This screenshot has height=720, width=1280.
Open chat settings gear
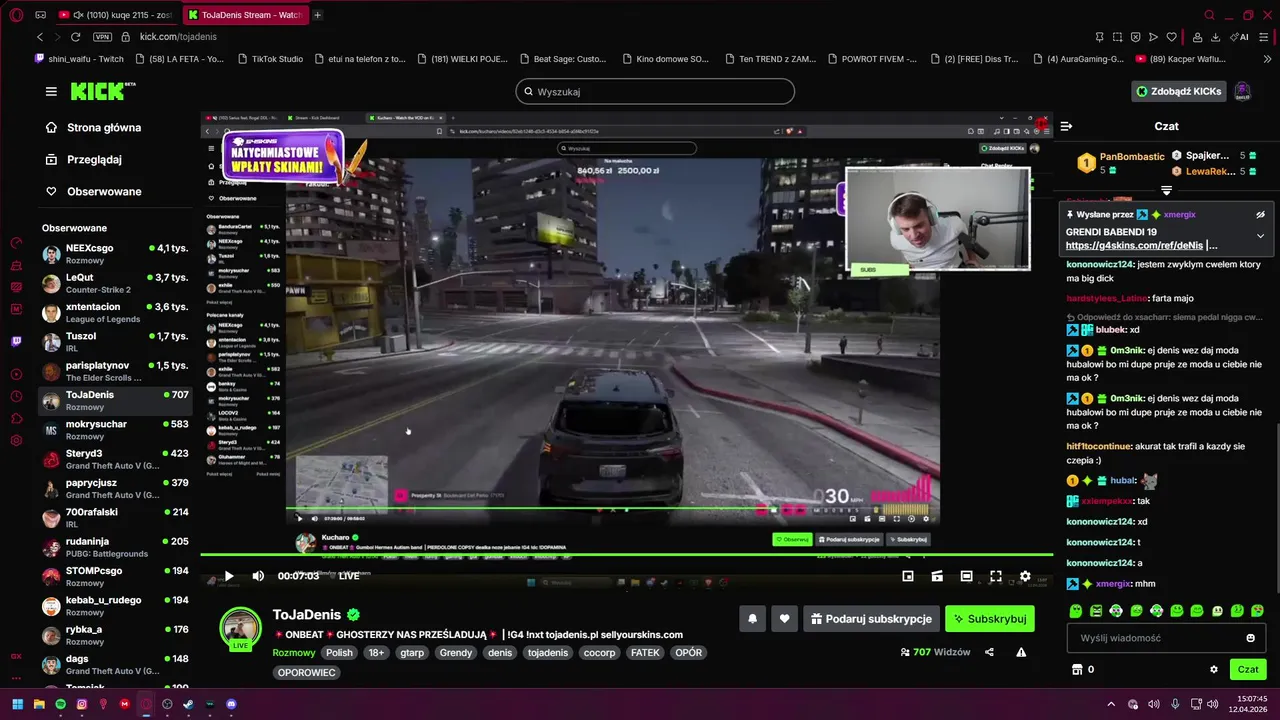[1214, 670]
